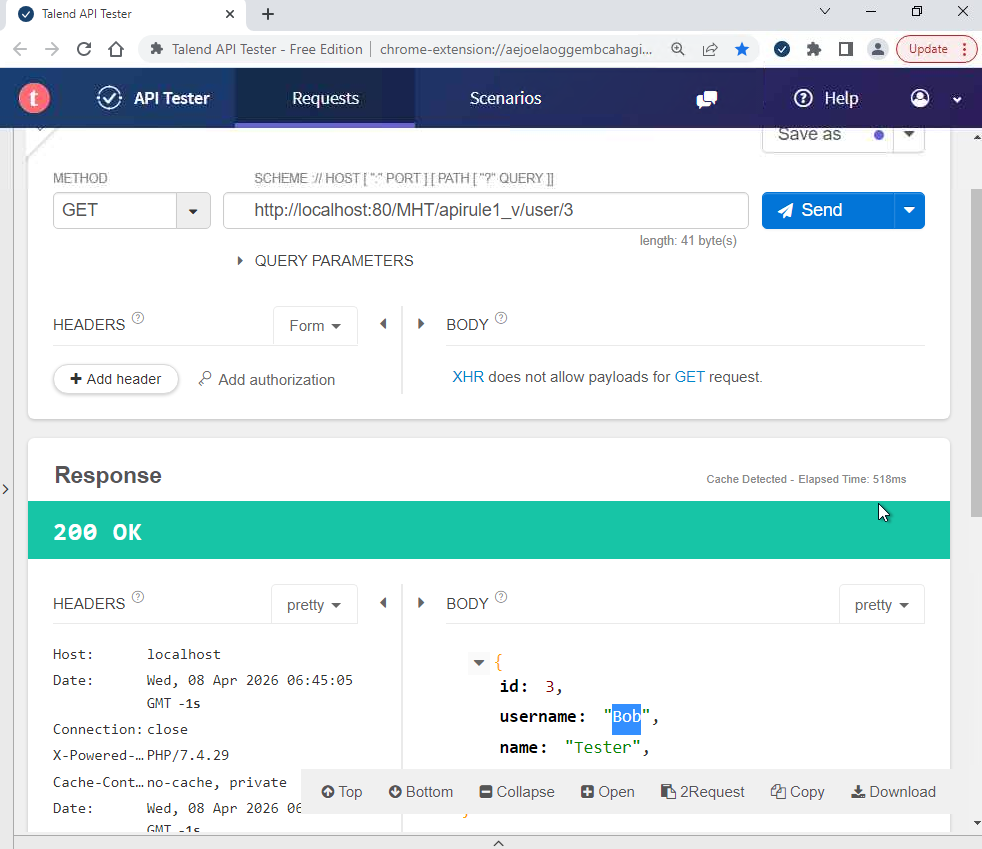982x849 pixels.
Task: Click the request BODY help icon
Action: [501, 318]
